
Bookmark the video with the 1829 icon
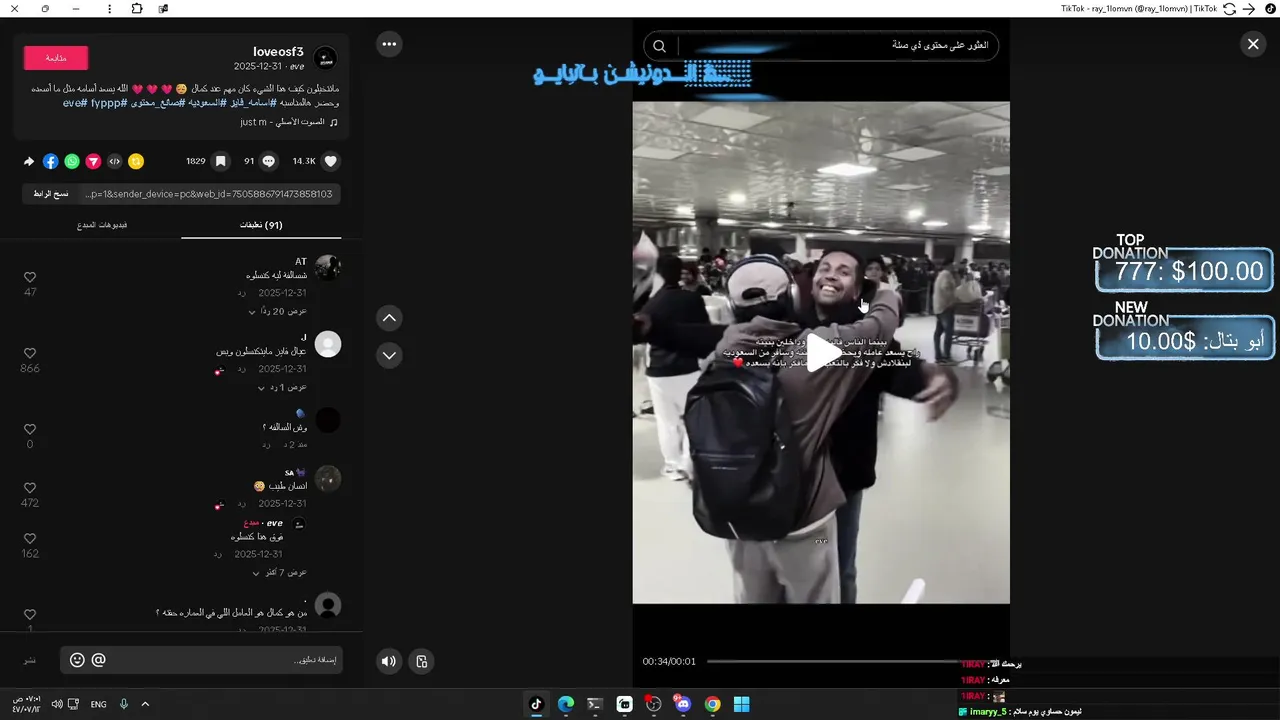221,161
